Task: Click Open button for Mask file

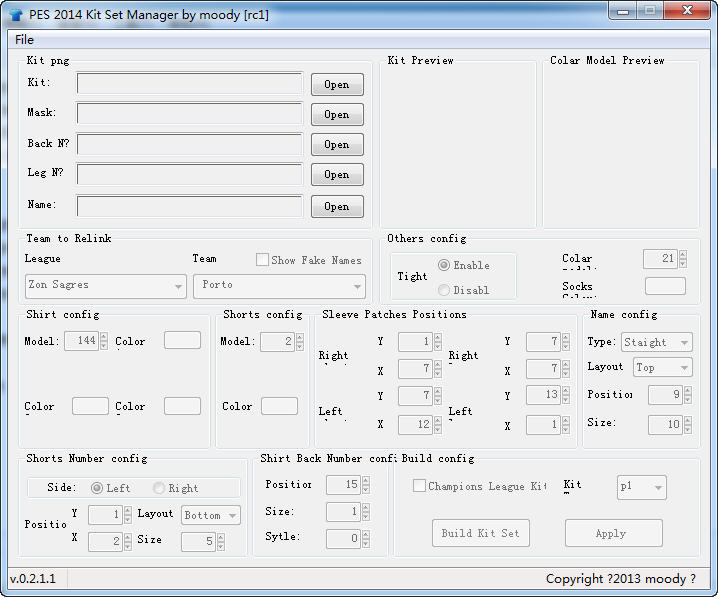Action: coord(337,114)
